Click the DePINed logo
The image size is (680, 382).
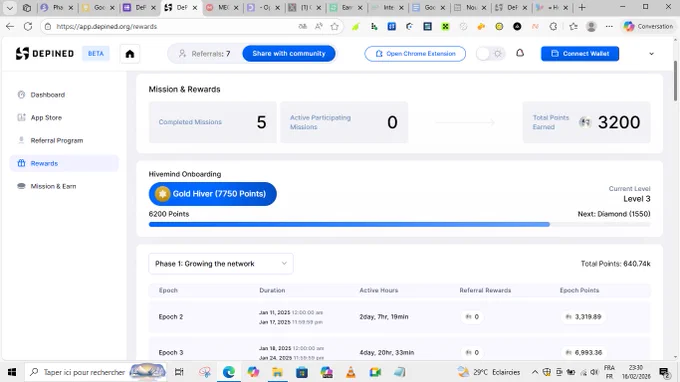click(45, 54)
